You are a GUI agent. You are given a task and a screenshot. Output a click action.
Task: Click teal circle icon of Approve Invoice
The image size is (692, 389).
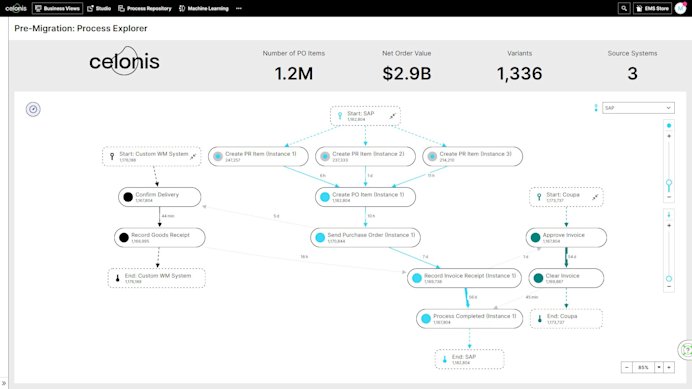(535, 238)
